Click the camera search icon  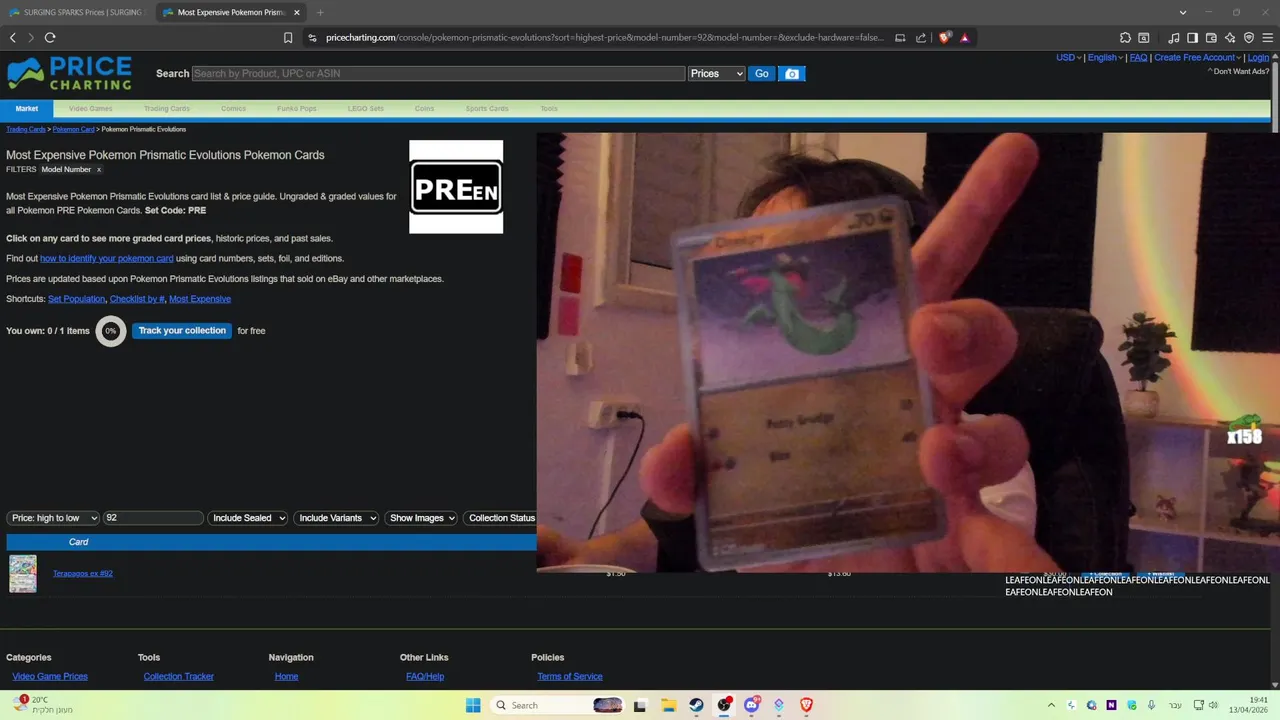(x=792, y=74)
